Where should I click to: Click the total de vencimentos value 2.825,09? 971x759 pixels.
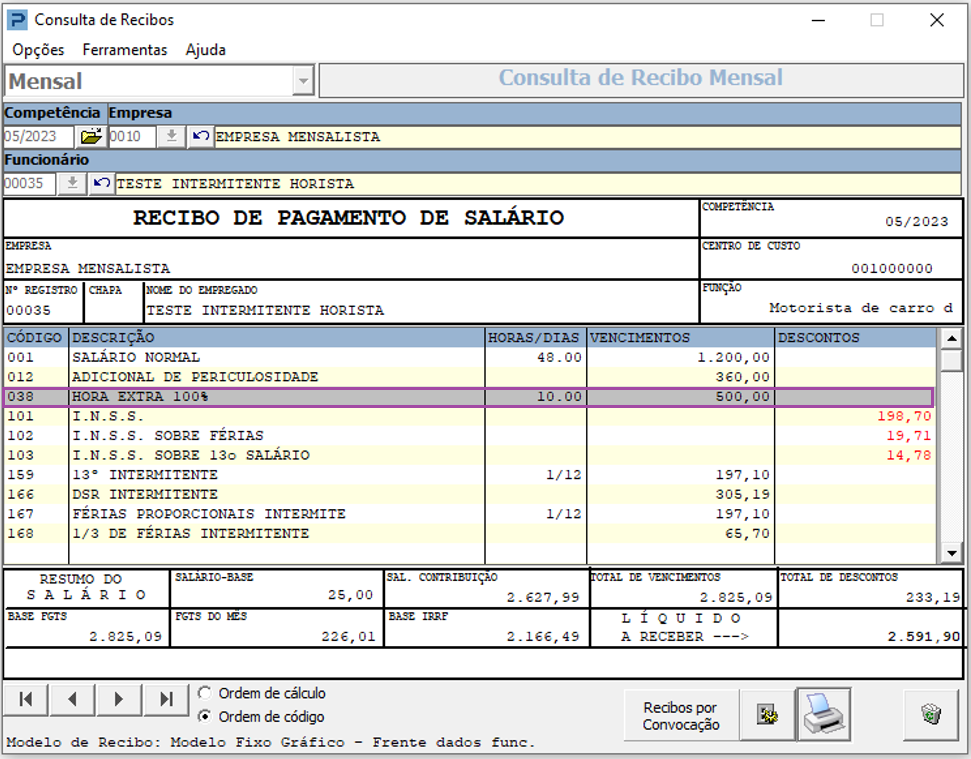pyautogui.click(x=736, y=597)
